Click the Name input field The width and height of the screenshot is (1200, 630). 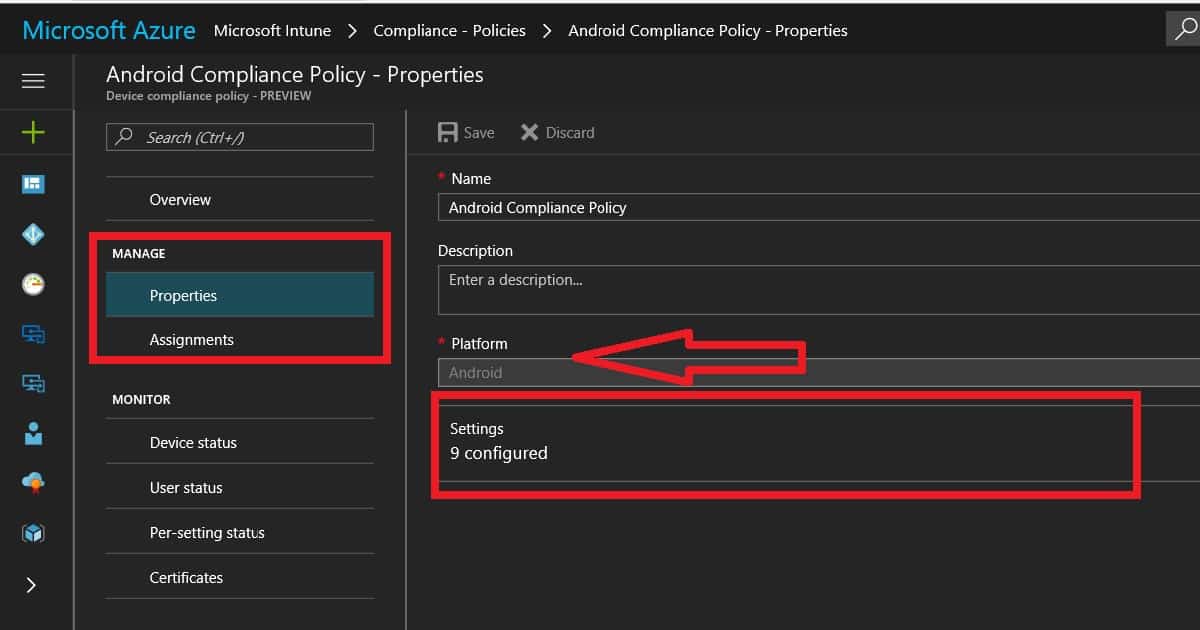pos(819,207)
